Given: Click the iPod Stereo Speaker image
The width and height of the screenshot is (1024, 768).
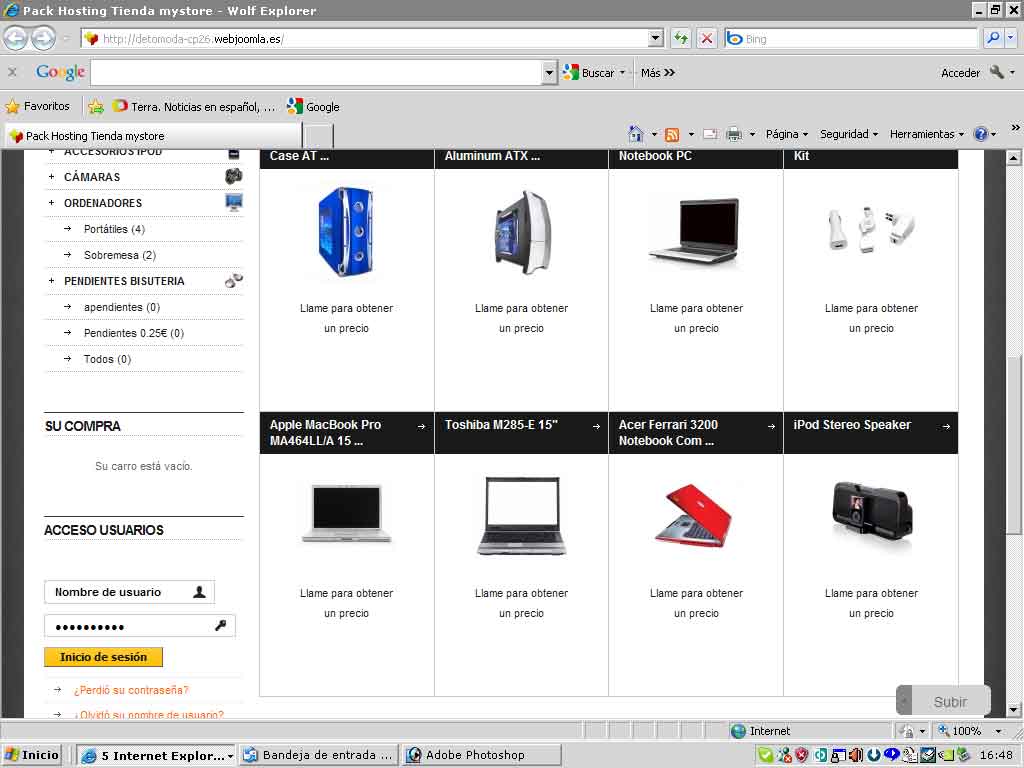Looking at the screenshot, I should 871,513.
